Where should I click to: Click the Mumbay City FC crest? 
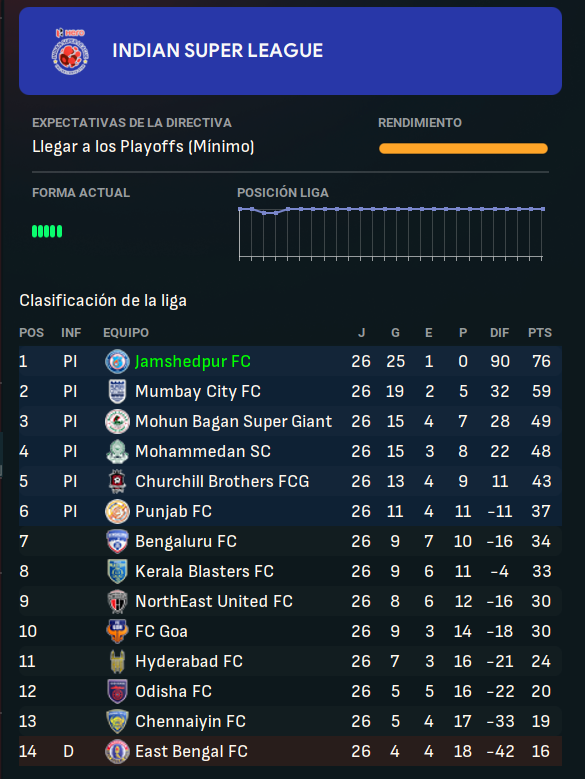click(x=117, y=391)
